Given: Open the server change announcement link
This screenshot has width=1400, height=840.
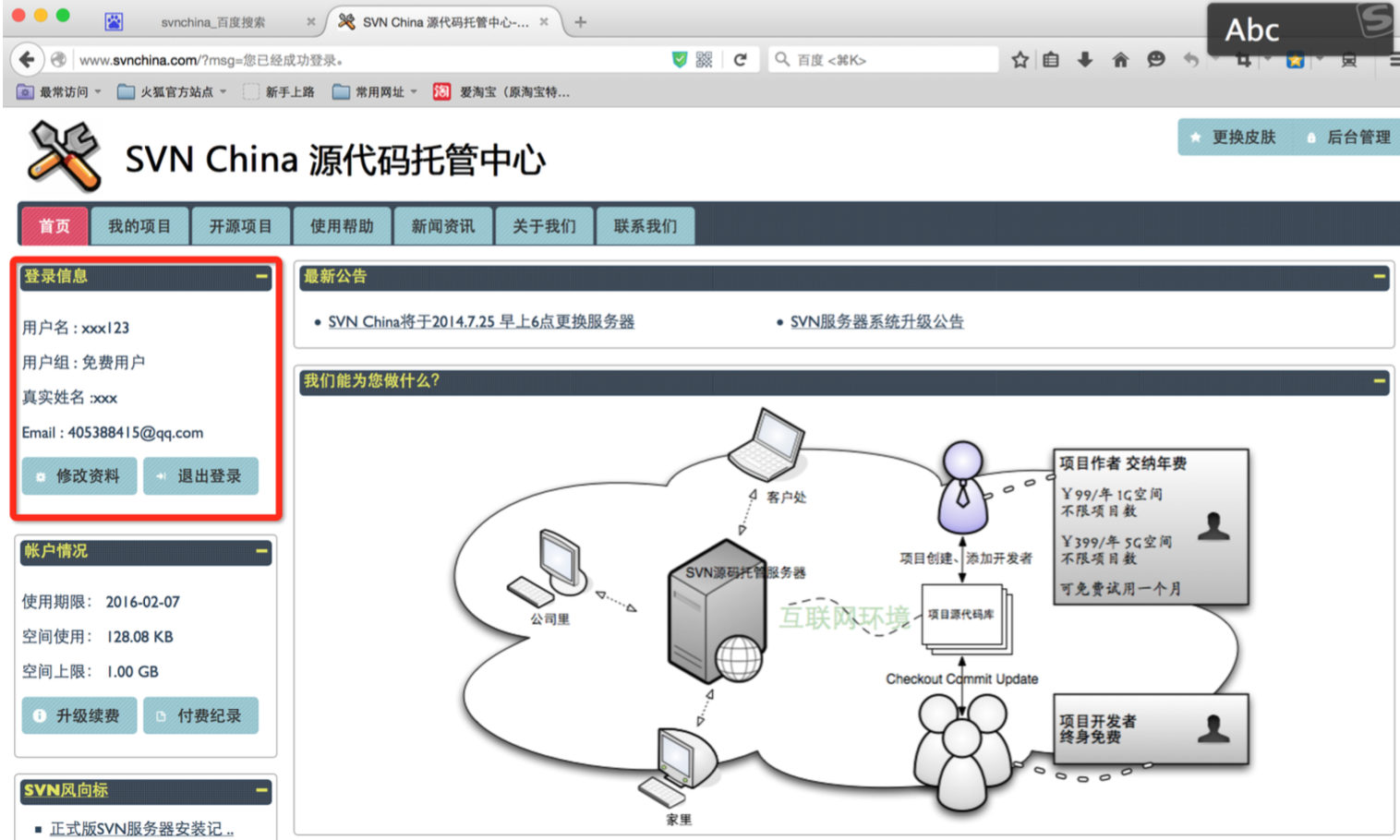Looking at the screenshot, I should 481,321.
